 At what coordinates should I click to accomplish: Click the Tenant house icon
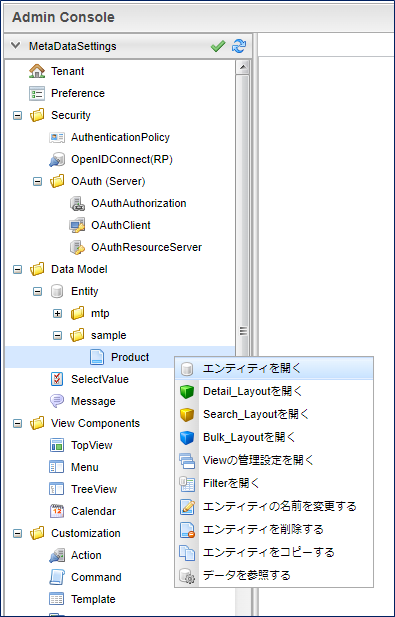coord(37,71)
